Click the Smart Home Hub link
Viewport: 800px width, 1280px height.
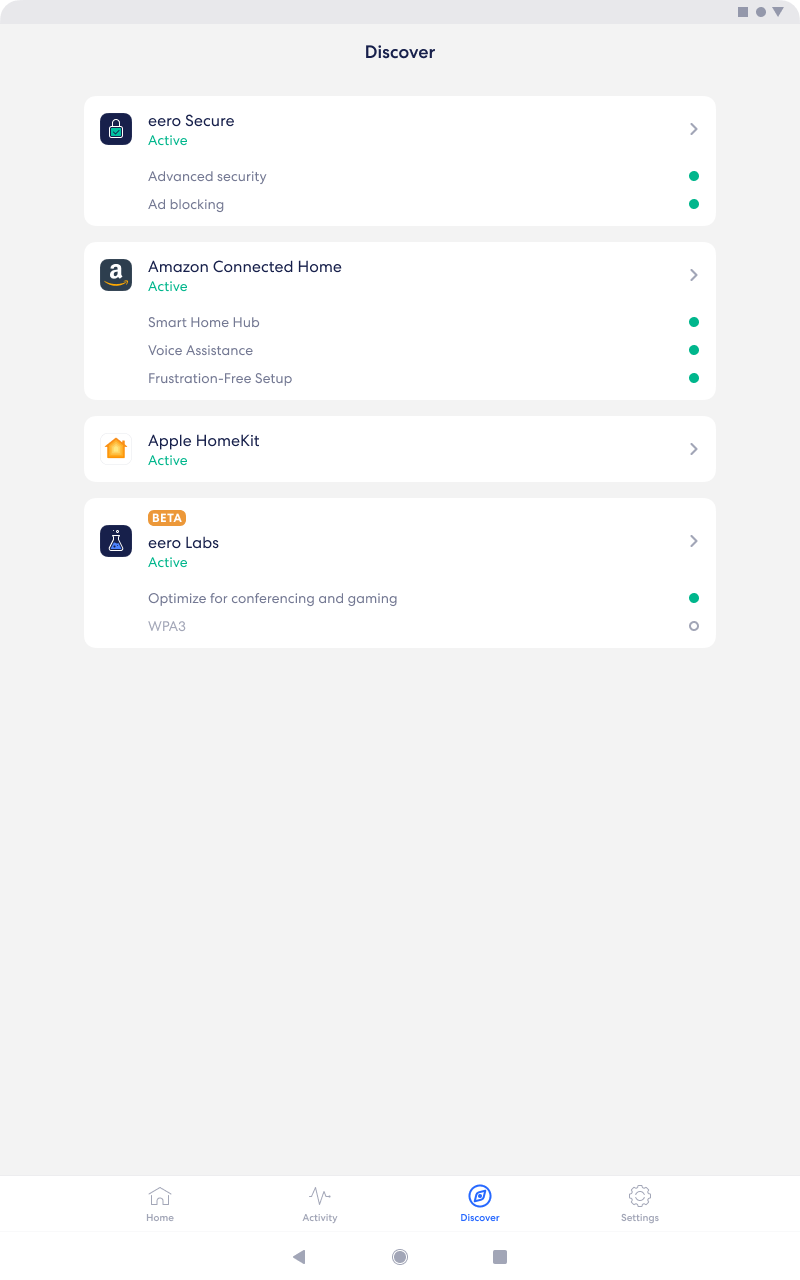pos(203,322)
